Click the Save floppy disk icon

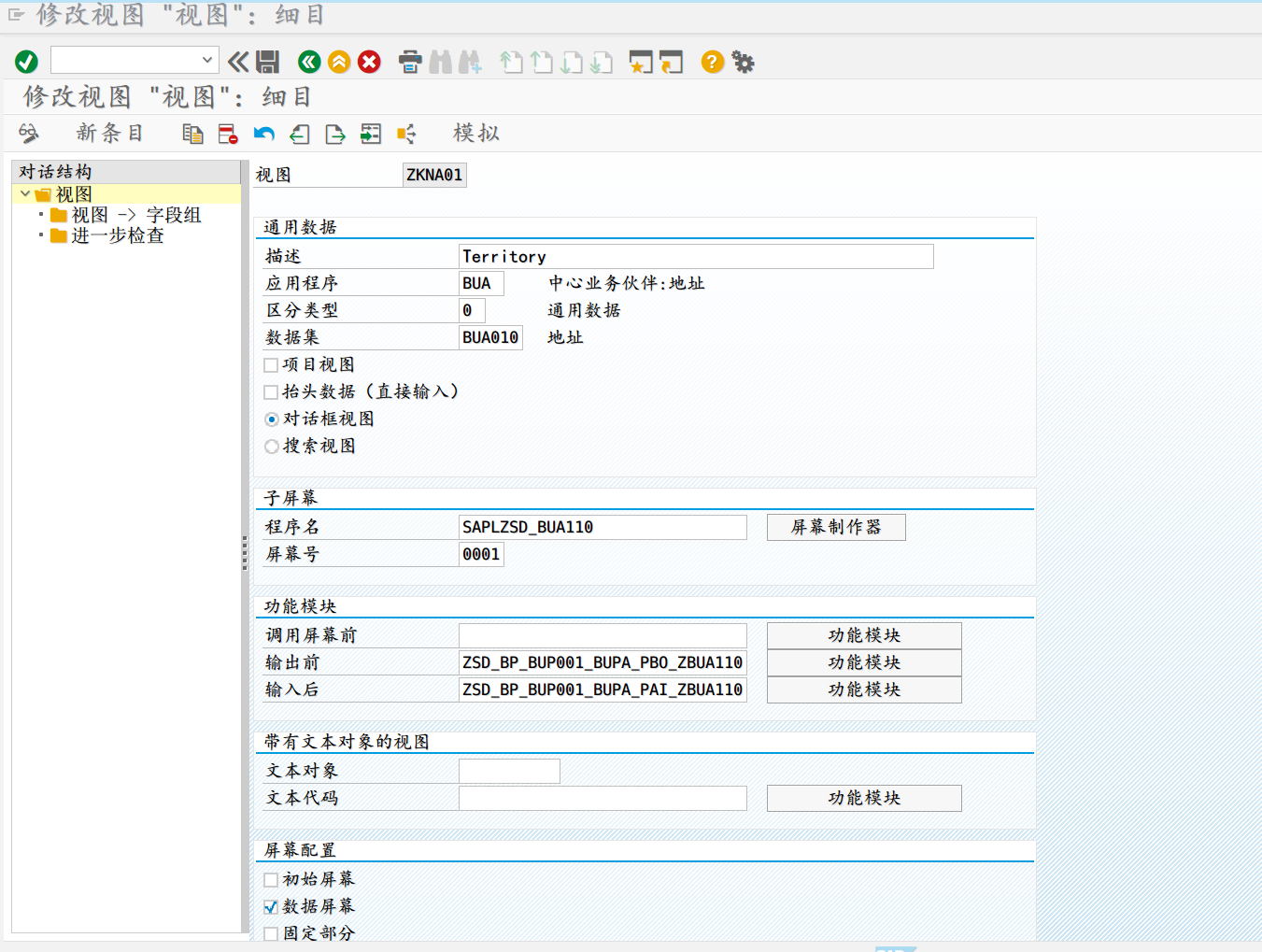(x=268, y=62)
